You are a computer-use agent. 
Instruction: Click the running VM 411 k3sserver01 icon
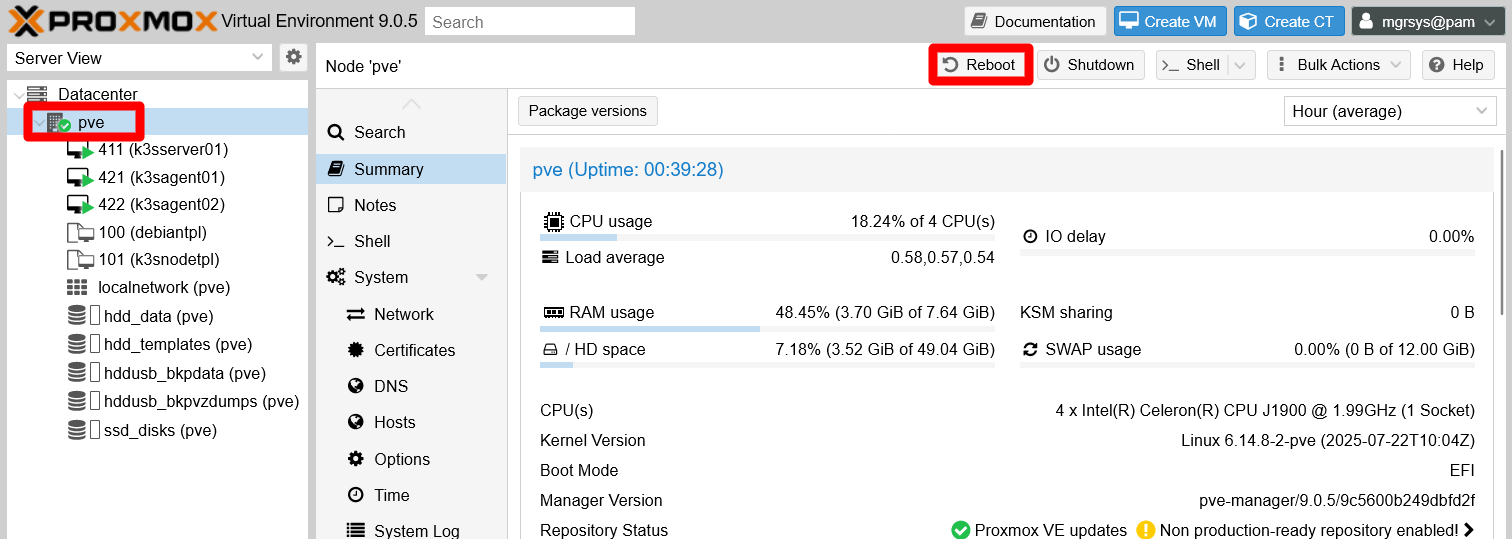pyautogui.click(x=79, y=150)
